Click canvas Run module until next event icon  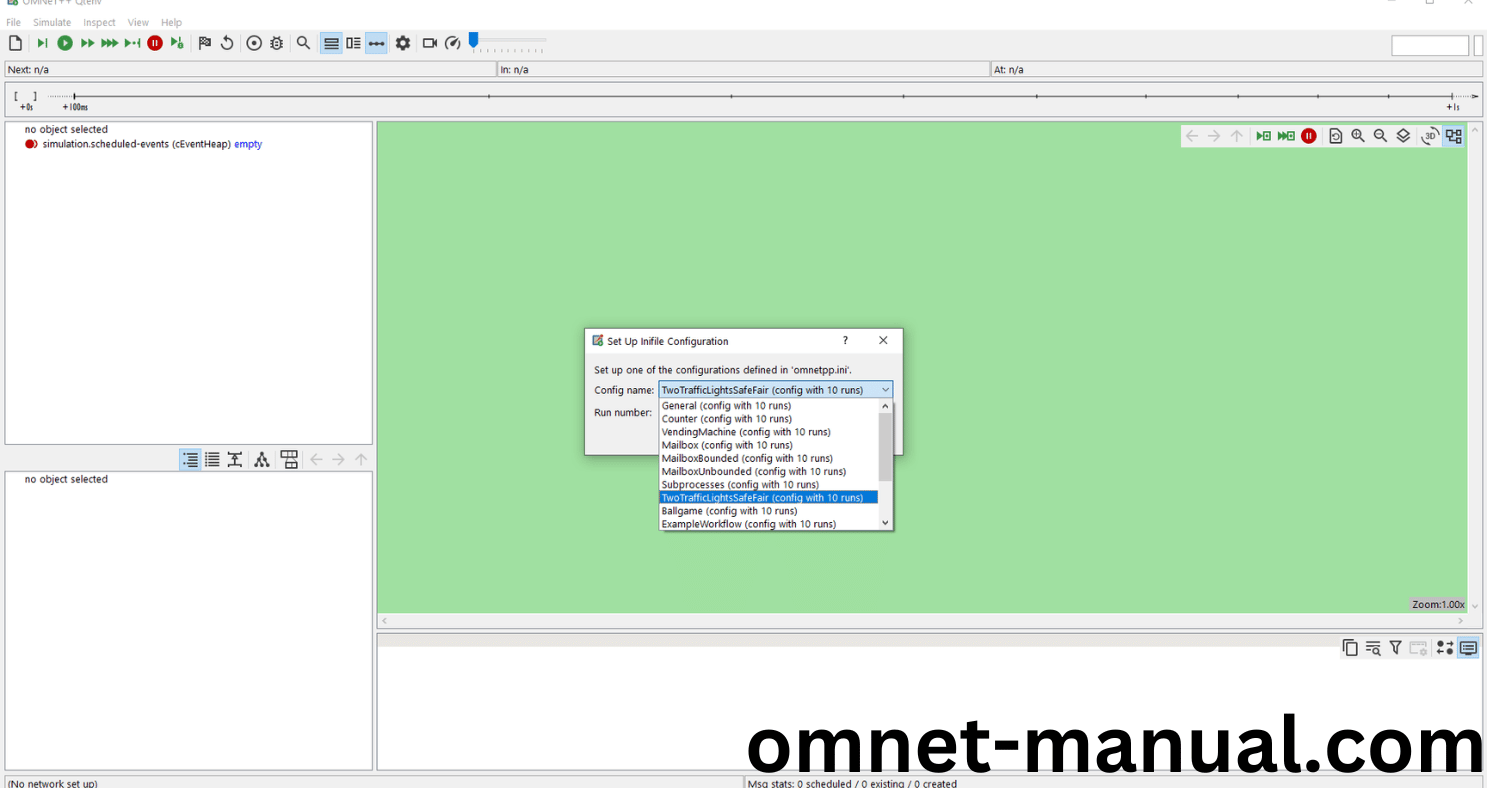1264,136
